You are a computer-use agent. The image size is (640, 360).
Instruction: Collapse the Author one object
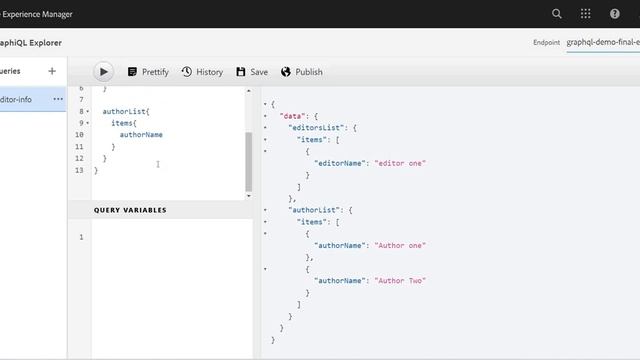point(265,234)
